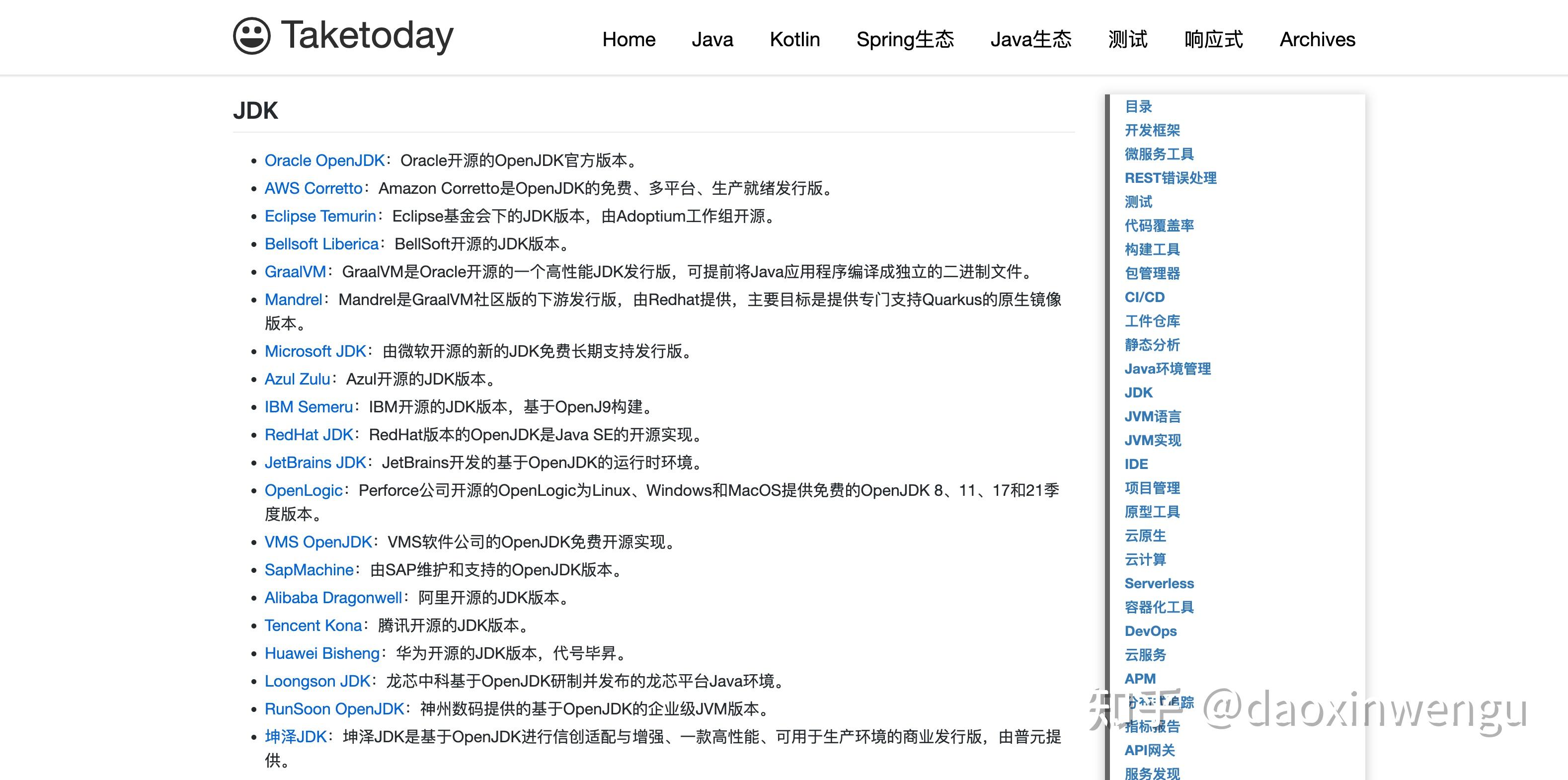This screenshot has height=780, width=1568.
Task: Open the GraalVM link
Action: coord(295,272)
